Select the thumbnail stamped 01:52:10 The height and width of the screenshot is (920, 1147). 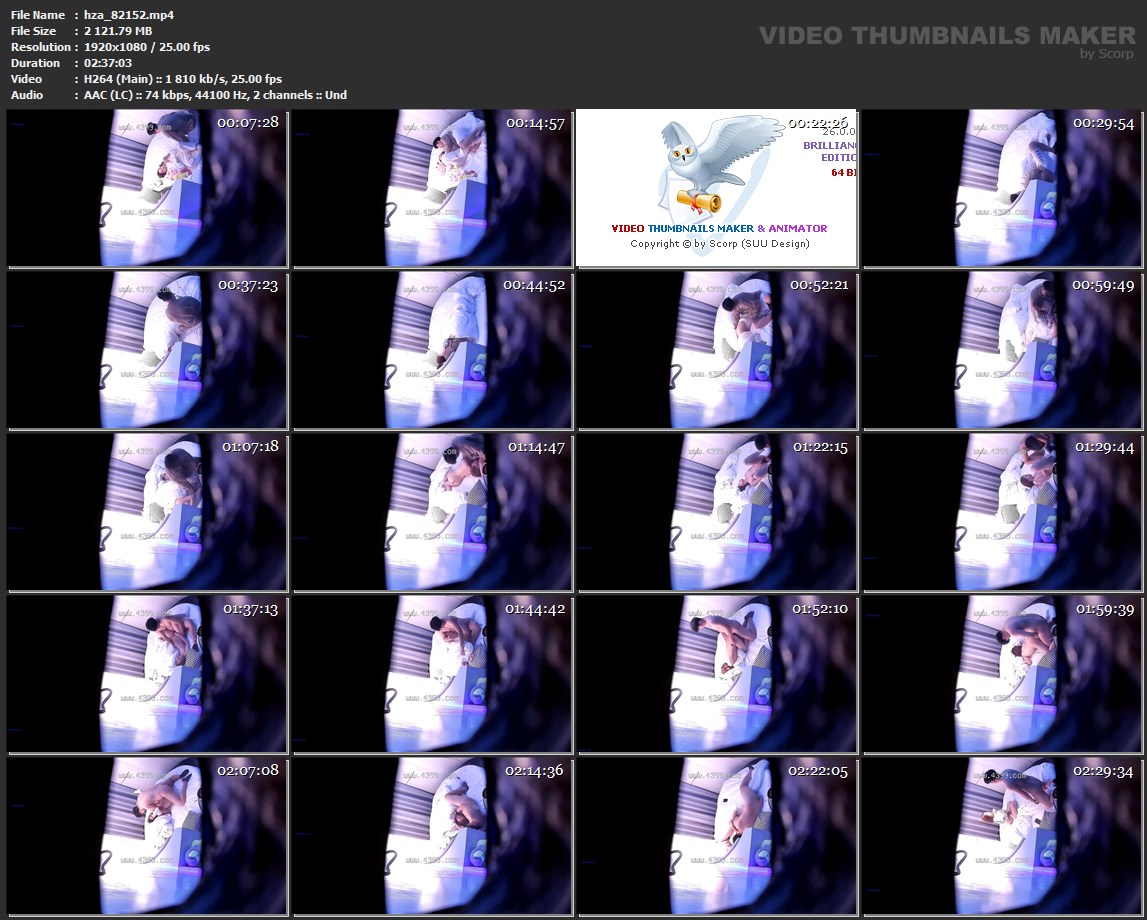tap(717, 674)
